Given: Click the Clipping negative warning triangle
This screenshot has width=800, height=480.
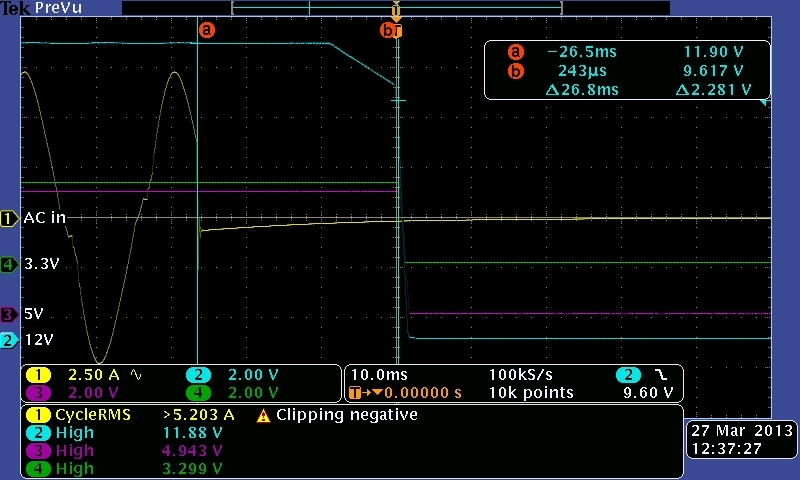Looking at the screenshot, I should click(263, 415).
